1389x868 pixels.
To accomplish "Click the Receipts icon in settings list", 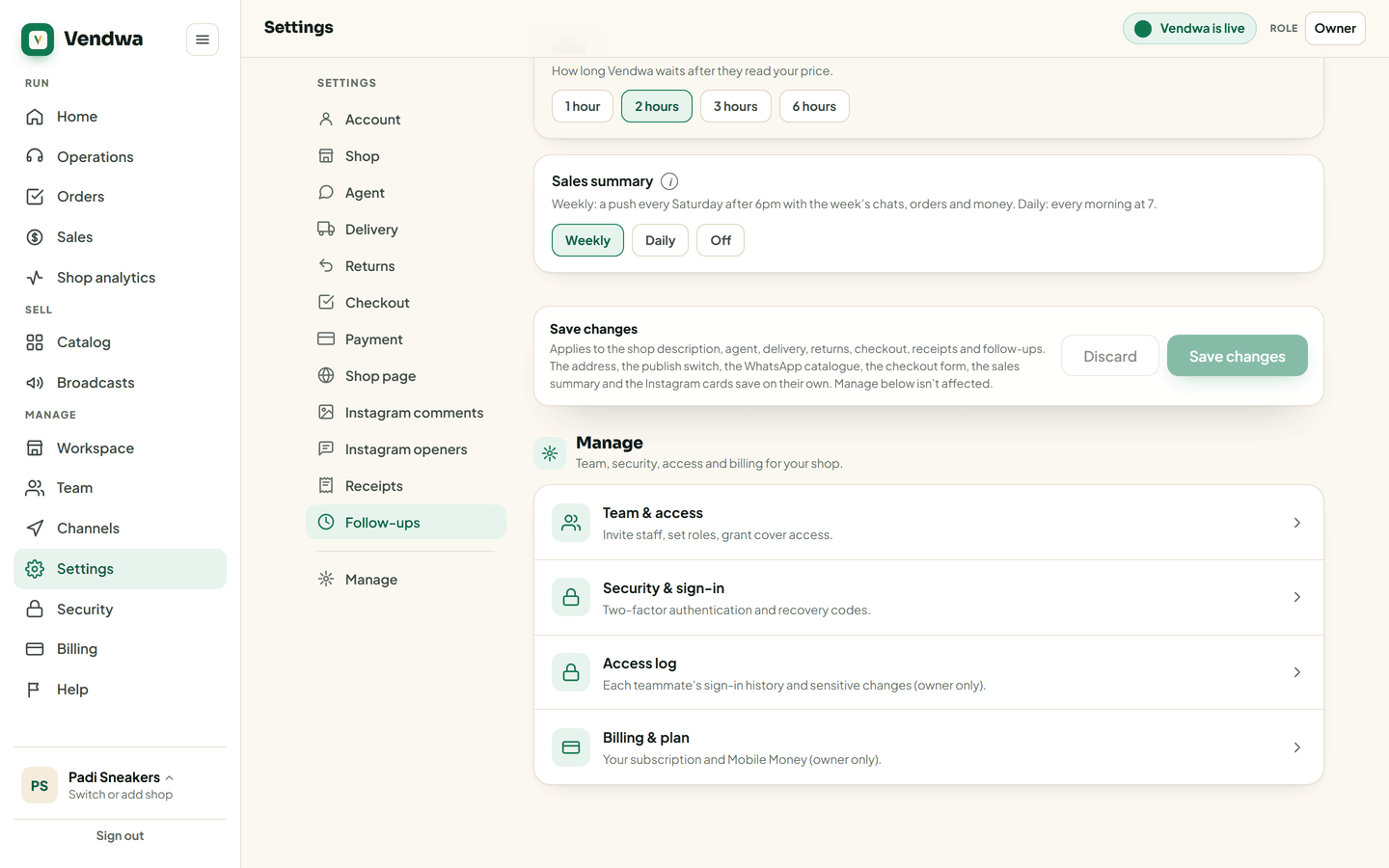I will coord(326,486).
